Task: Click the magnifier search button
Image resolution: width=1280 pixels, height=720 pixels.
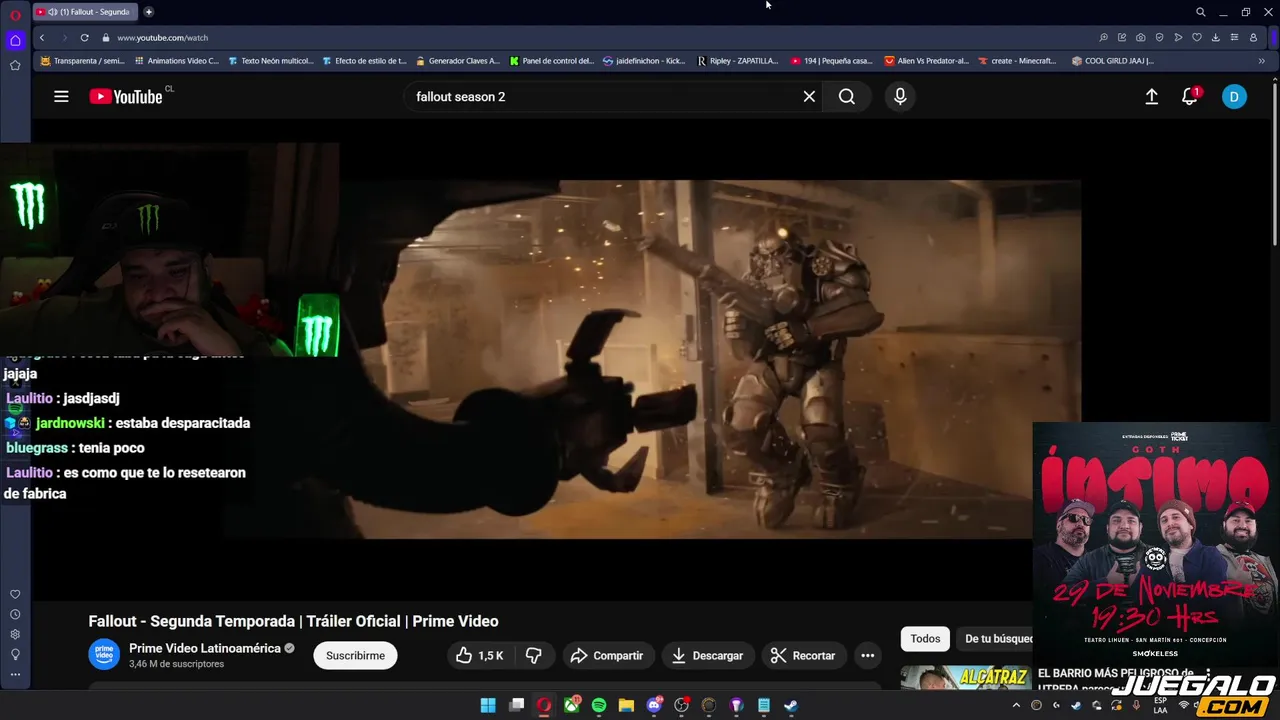Action: (847, 97)
